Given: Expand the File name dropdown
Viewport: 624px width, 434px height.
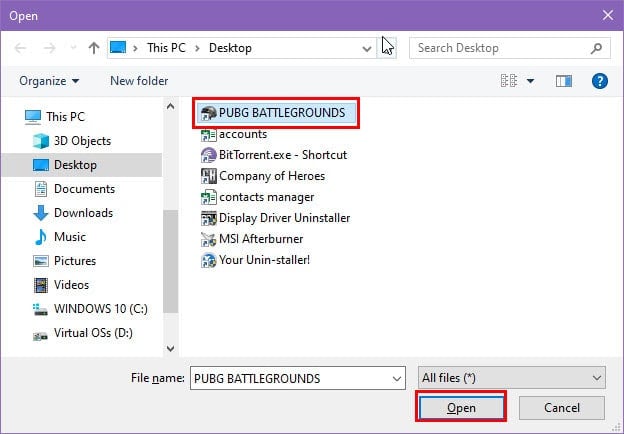Looking at the screenshot, I should coord(397,379).
